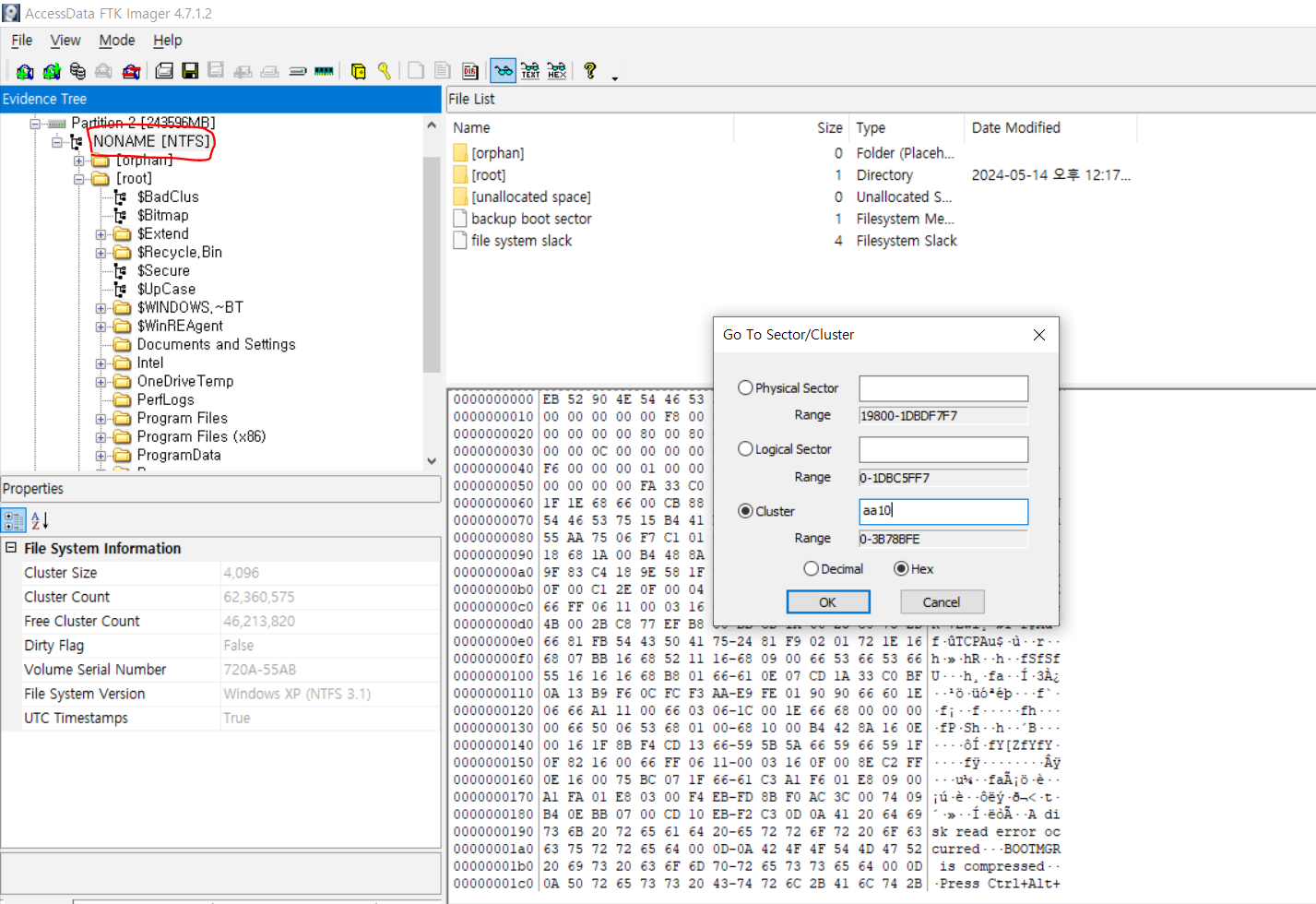1316x904 pixels.
Task: Open the Mode menu
Action: click(x=117, y=41)
